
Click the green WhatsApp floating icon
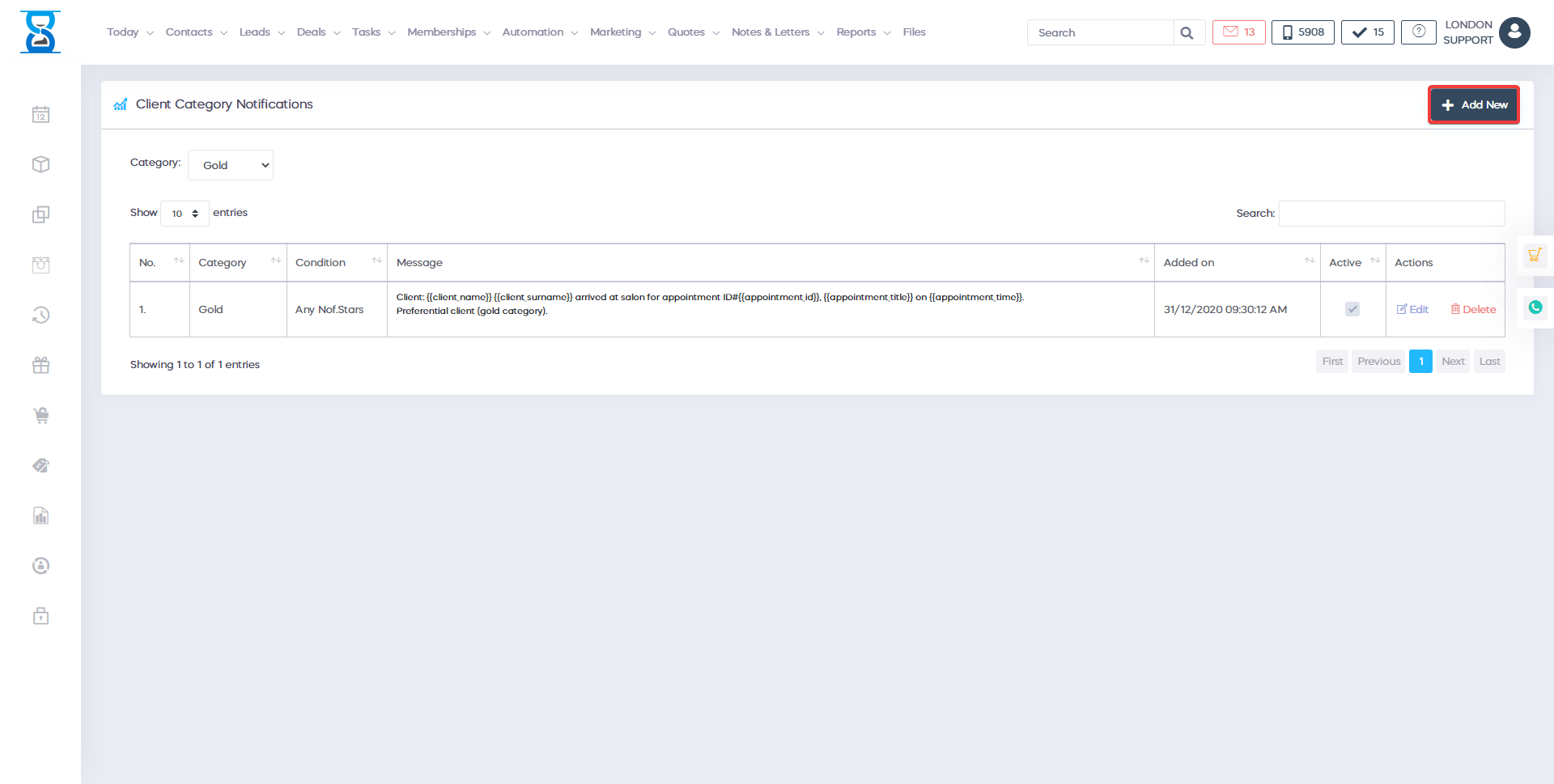[1535, 307]
